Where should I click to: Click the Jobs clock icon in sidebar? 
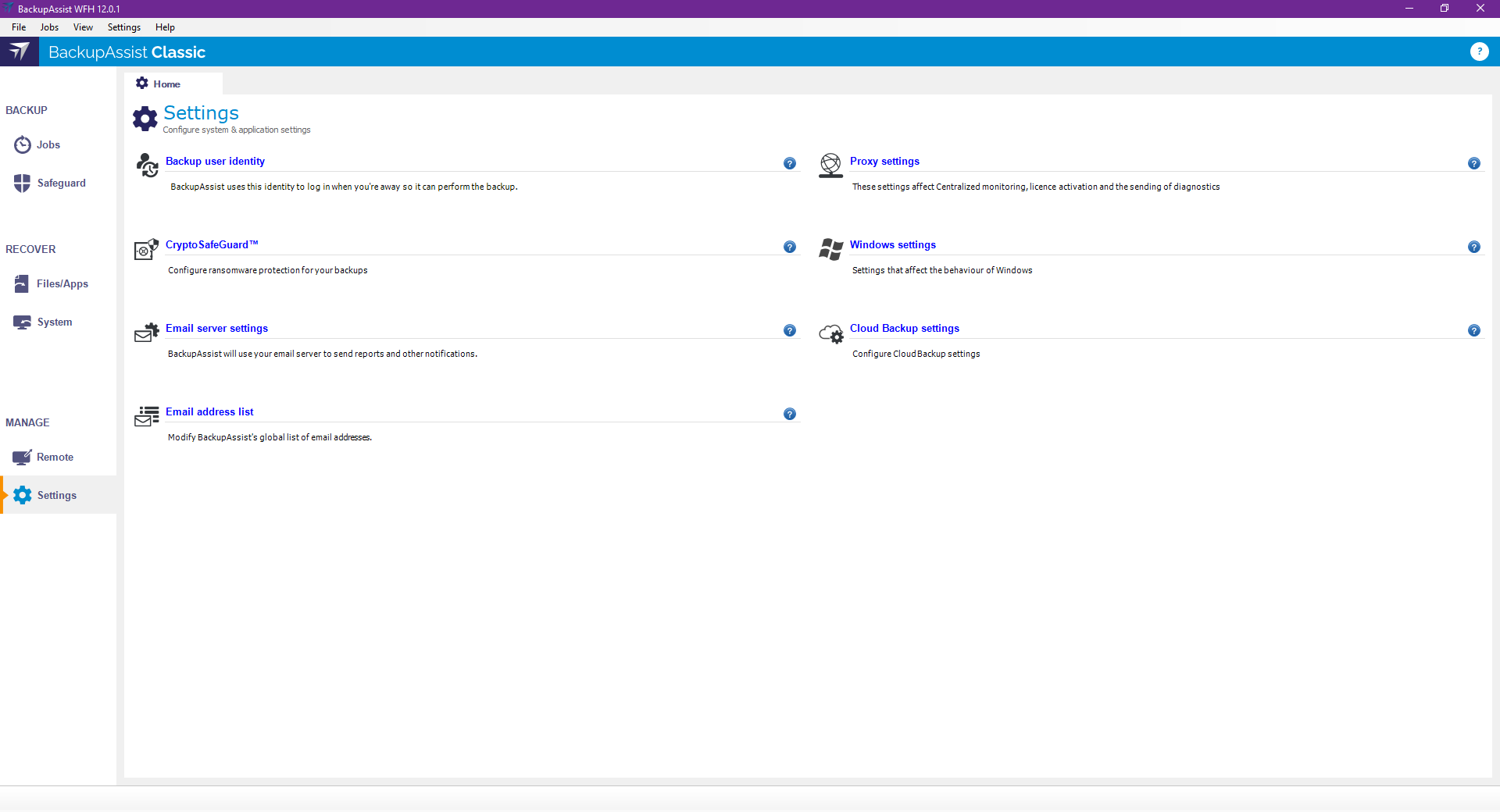pos(23,144)
